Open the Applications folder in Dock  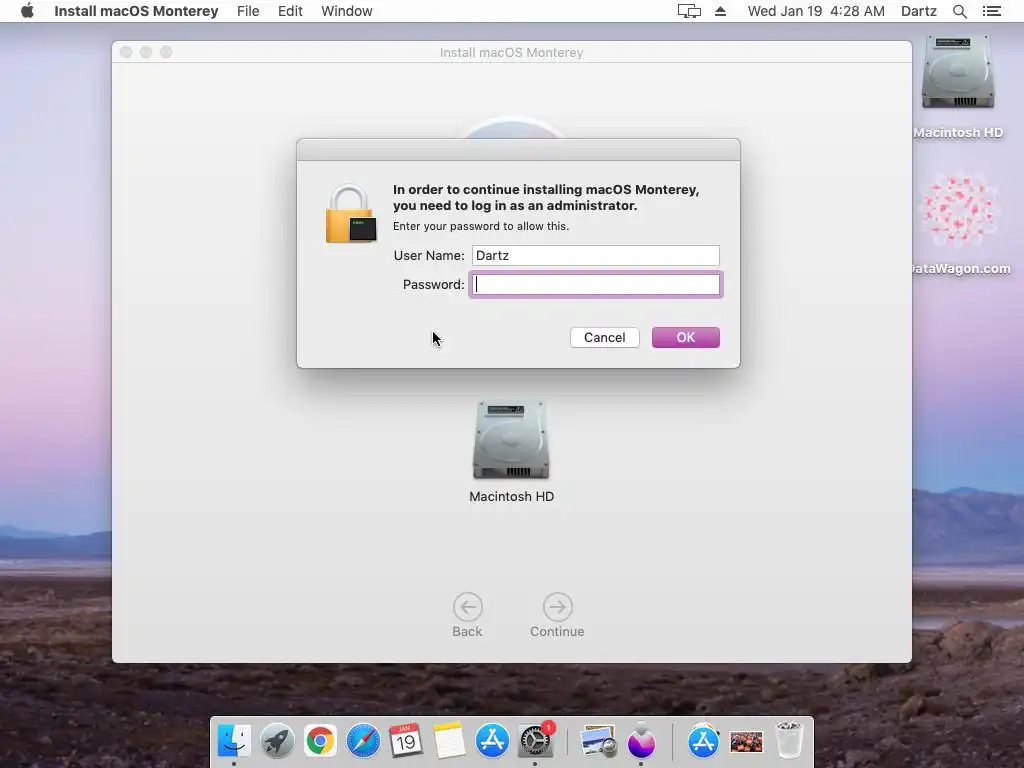[703, 741]
